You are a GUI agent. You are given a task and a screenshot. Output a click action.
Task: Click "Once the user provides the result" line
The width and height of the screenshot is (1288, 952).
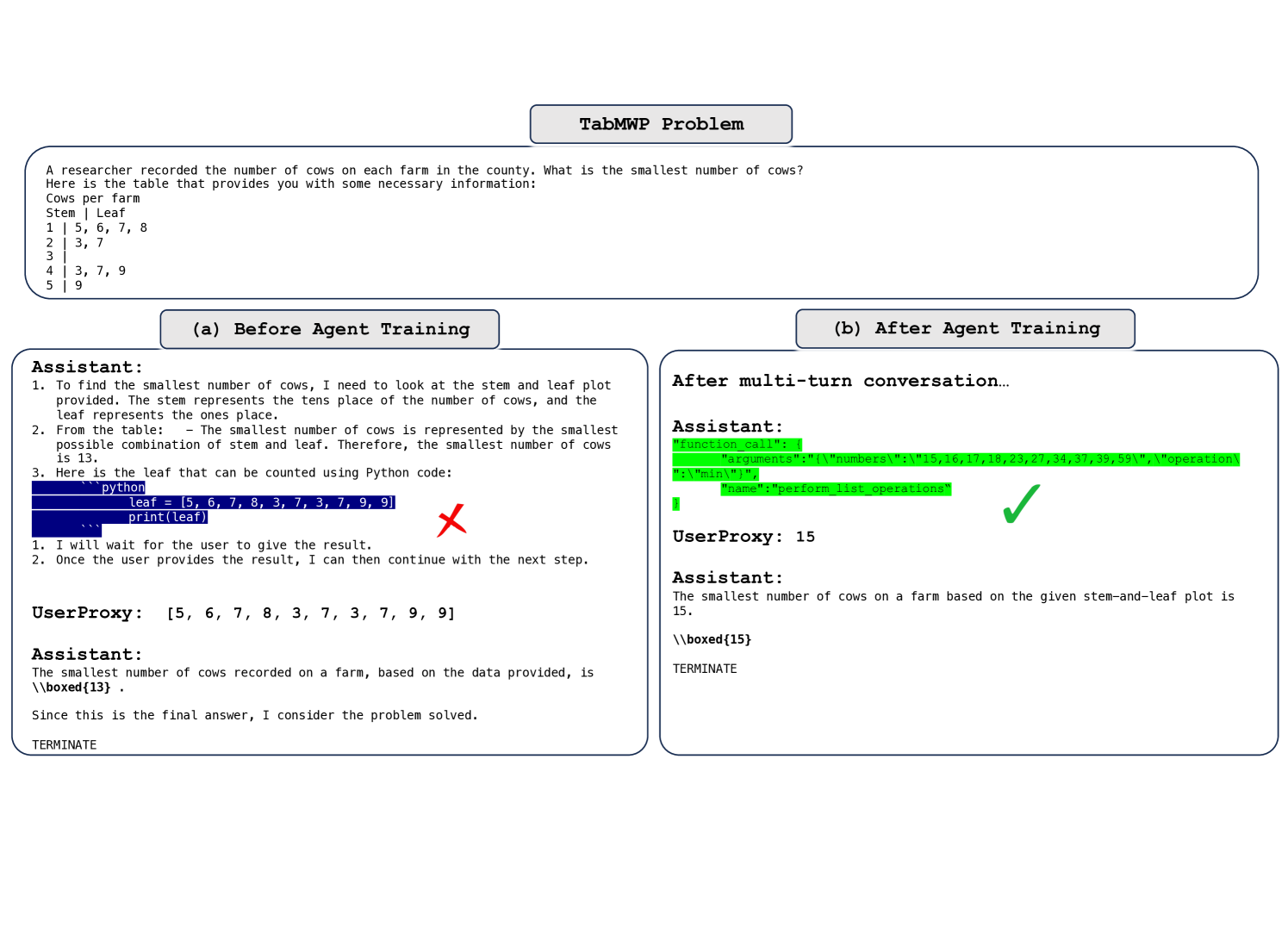(x=310, y=560)
